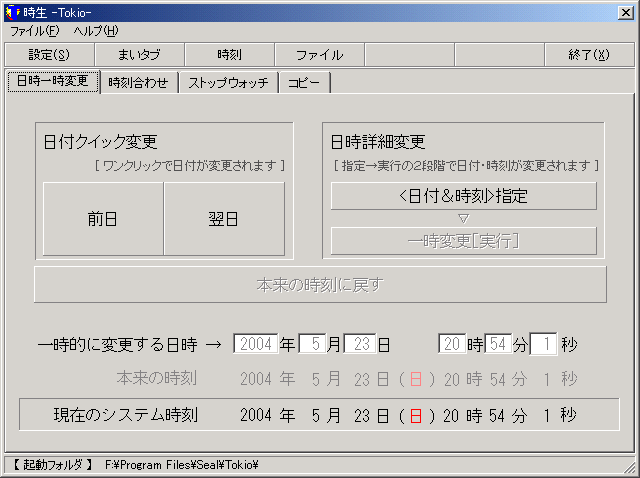Click the month input field
The height and width of the screenshot is (478, 640).
(x=312, y=344)
